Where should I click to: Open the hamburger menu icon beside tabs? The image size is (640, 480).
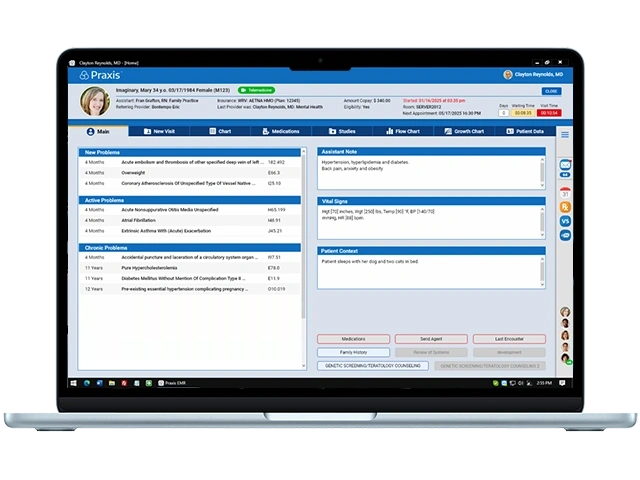pos(564,133)
